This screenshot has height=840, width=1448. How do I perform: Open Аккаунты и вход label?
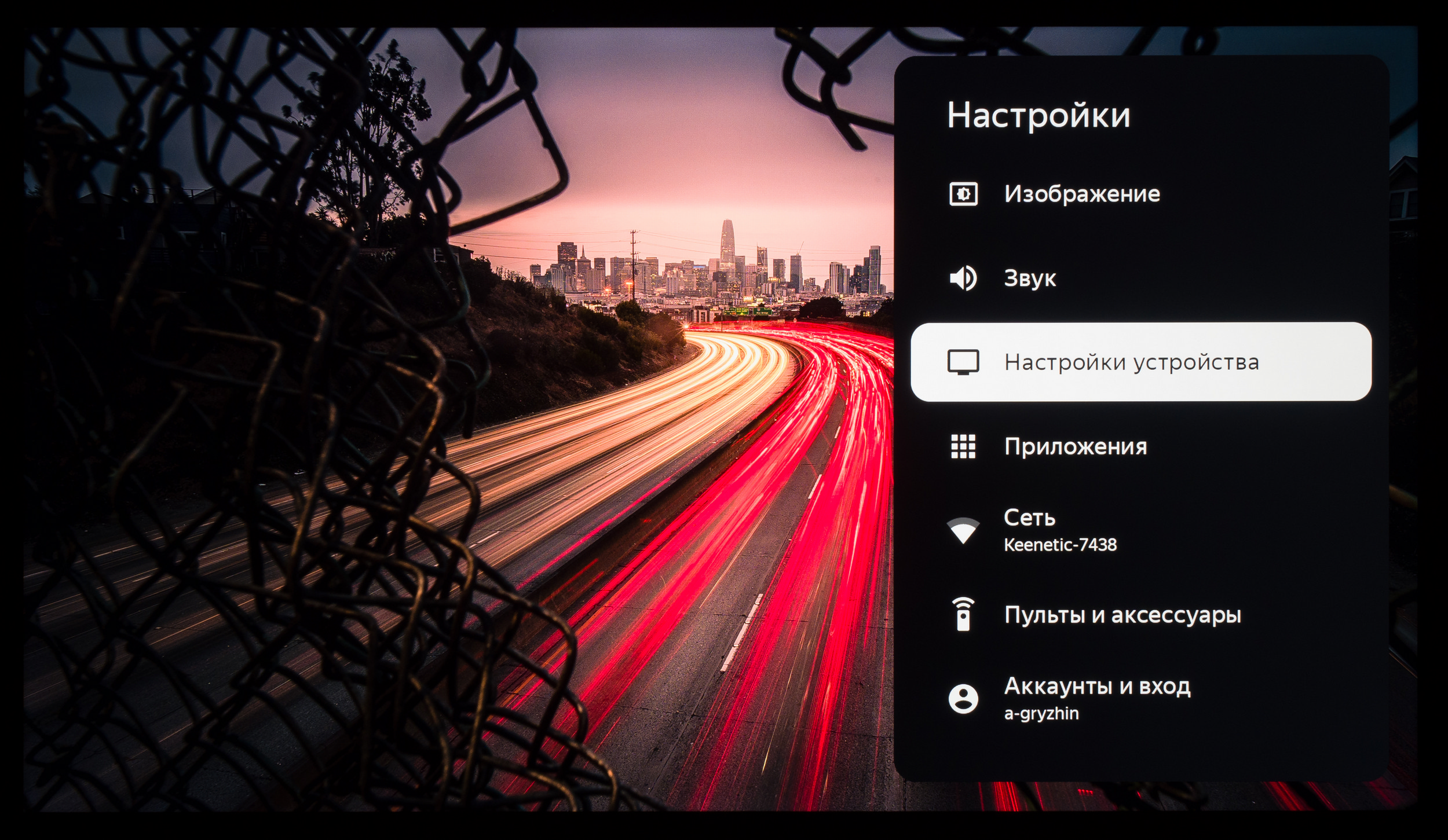(1097, 686)
